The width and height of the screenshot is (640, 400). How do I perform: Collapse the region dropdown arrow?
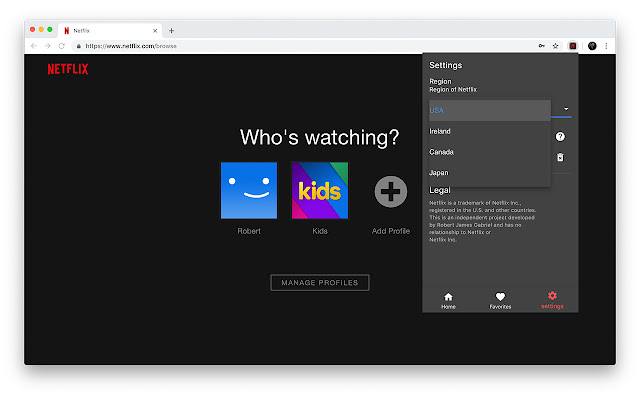point(566,109)
